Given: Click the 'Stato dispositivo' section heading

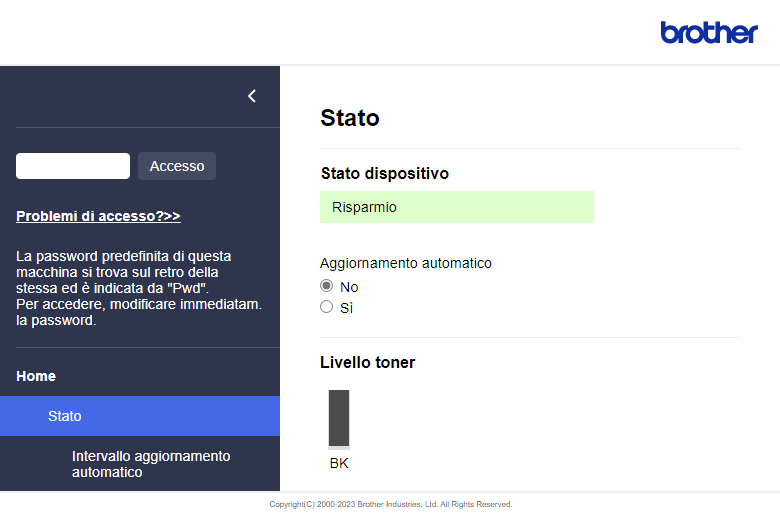Looking at the screenshot, I should (385, 173).
